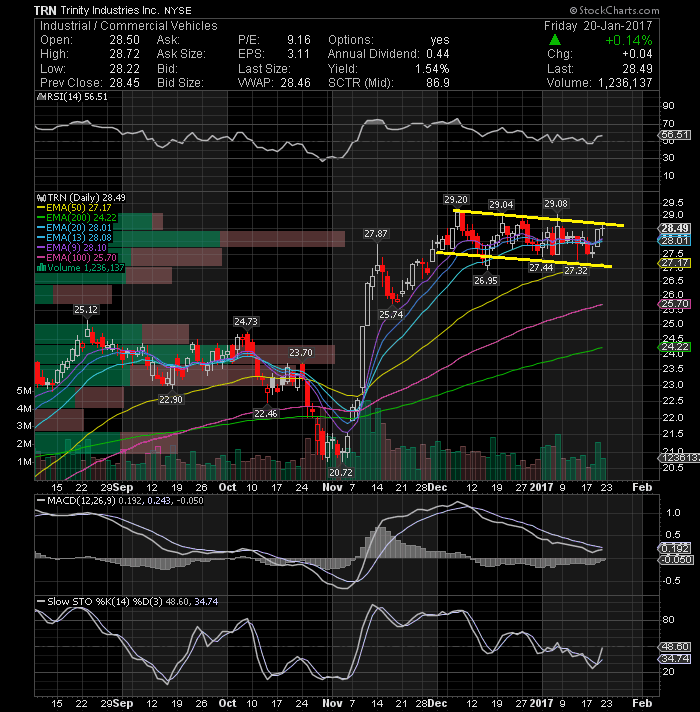The height and width of the screenshot is (712, 700).
Task: Click the 29.20 peak price label
Action: coord(456,199)
